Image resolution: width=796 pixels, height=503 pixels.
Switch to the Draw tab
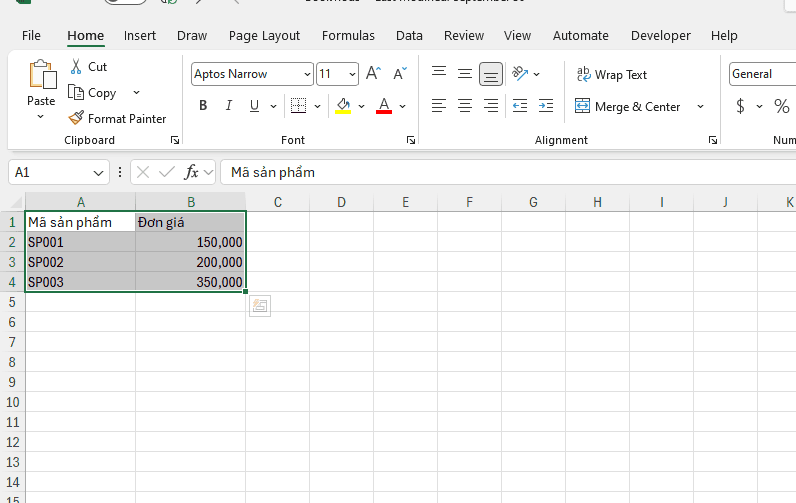[x=192, y=36]
